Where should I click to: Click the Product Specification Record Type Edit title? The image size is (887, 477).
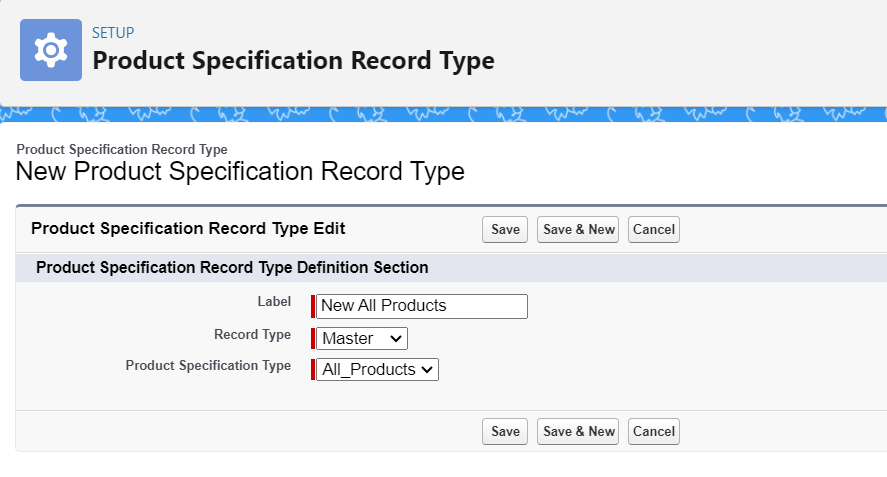[188, 228]
